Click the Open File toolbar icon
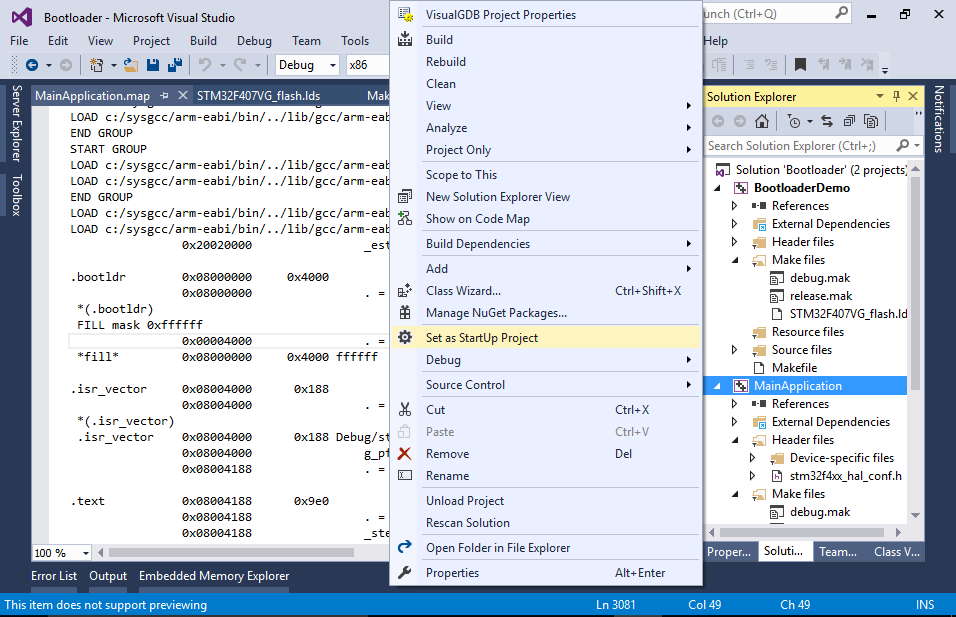The image size is (956, 617). click(x=130, y=65)
